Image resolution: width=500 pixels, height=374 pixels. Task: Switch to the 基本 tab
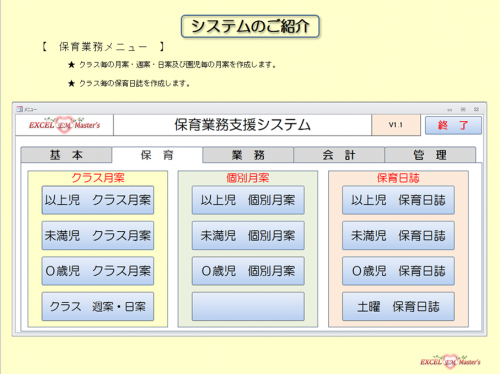point(66,155)
